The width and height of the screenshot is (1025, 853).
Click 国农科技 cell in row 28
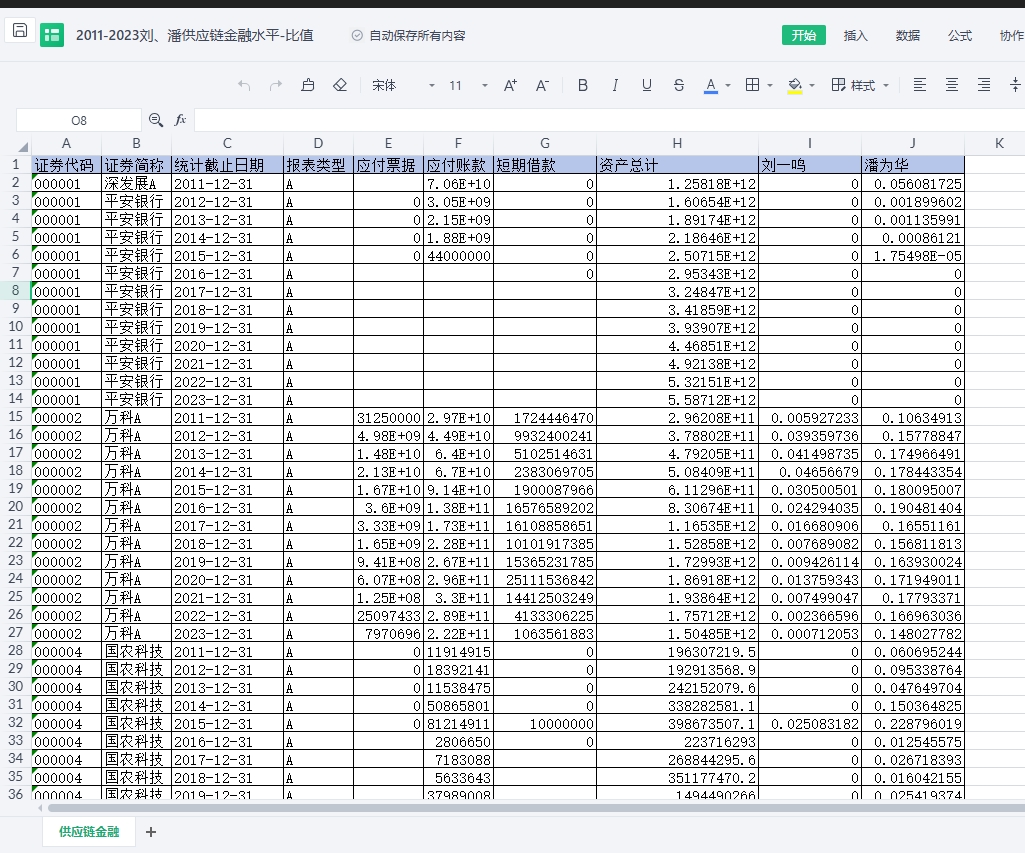136,652
